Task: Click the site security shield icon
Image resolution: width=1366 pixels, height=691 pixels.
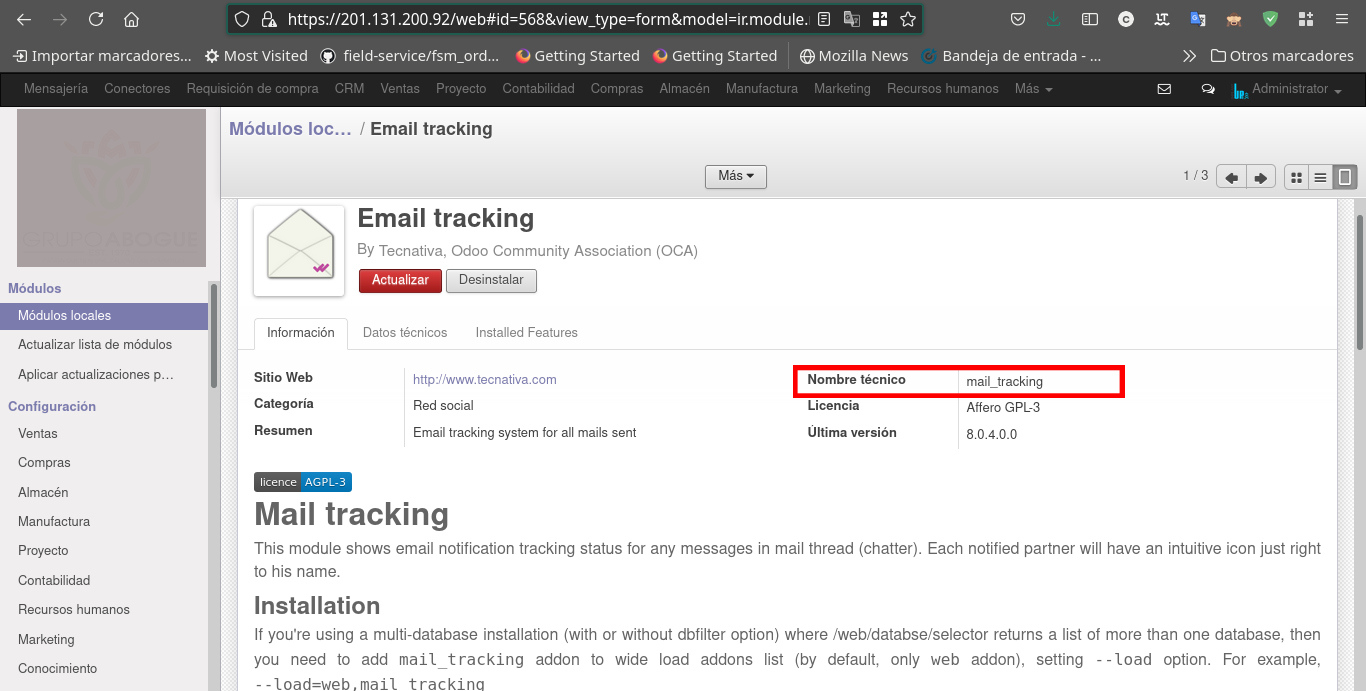Action: 241,19
